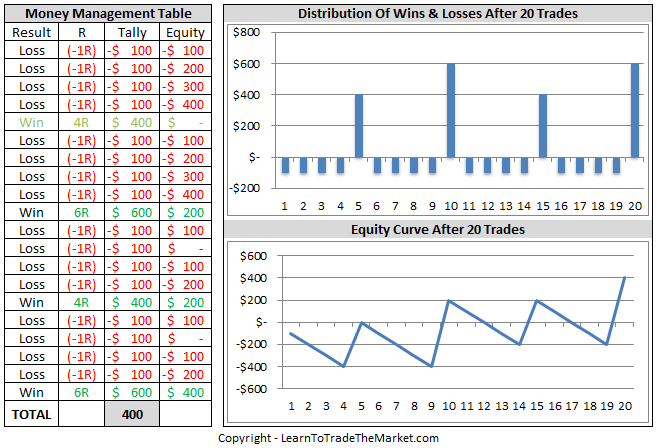Click equity curve low point at trade 4

pyautogui.click(x=344, y=366)
